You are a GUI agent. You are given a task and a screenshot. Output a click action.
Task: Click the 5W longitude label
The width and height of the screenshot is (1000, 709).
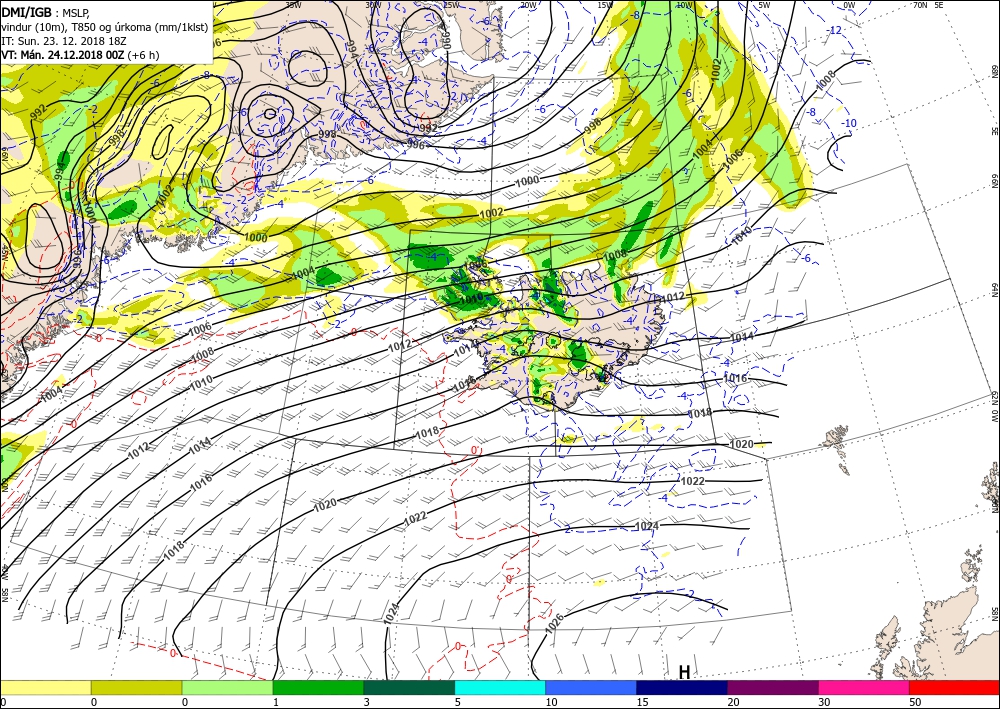click(764, 5)
